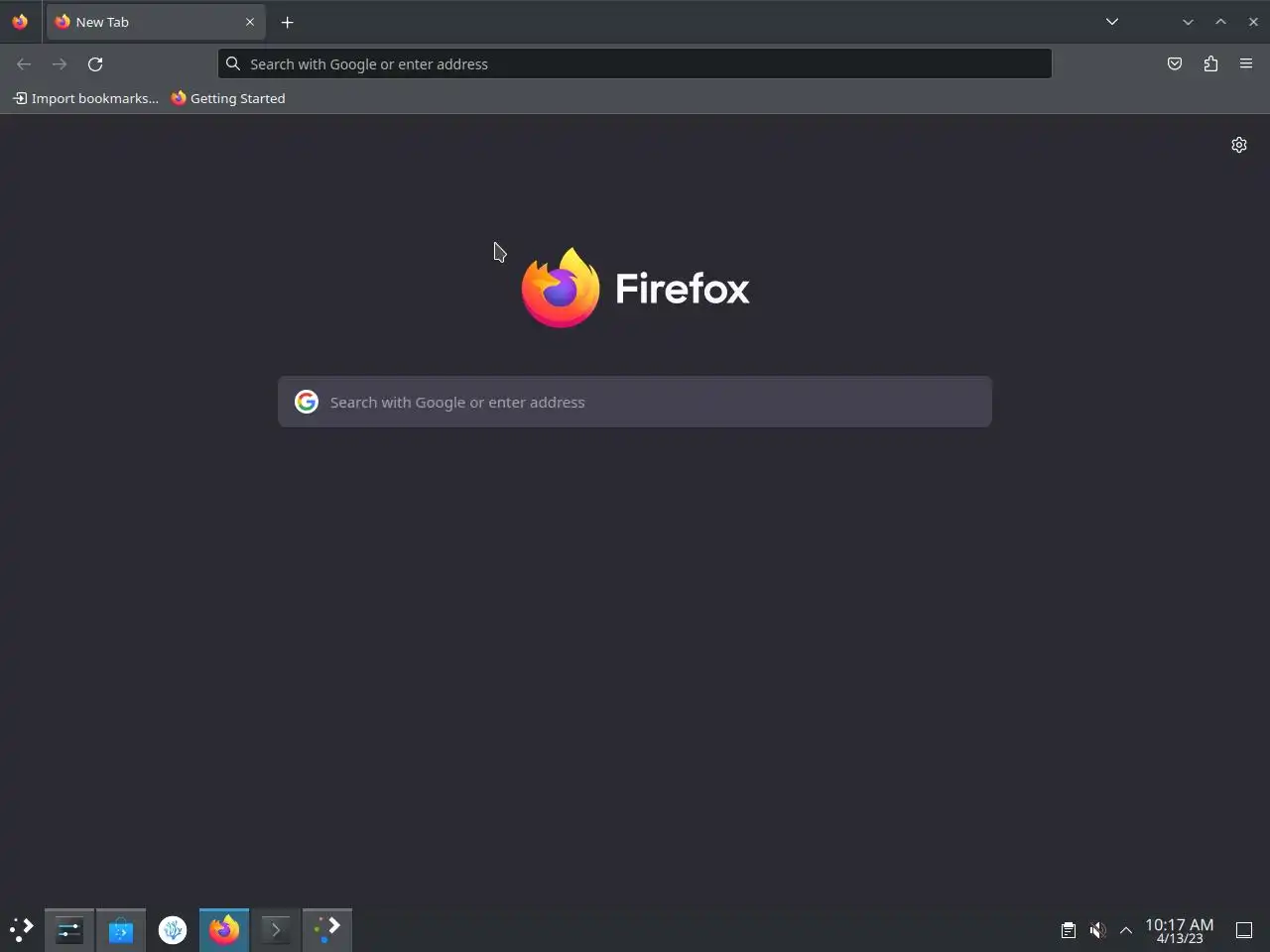Open the clock showing 10:17 AM
The height and width of the screenshot is (952, 1270).
click(x=1179, y=930)
